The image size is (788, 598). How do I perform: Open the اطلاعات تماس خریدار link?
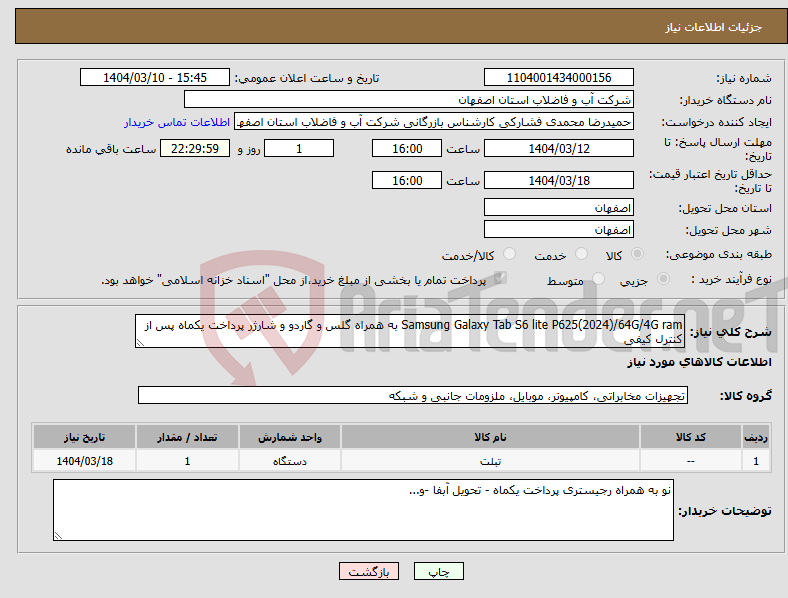[x=177, y=122]
